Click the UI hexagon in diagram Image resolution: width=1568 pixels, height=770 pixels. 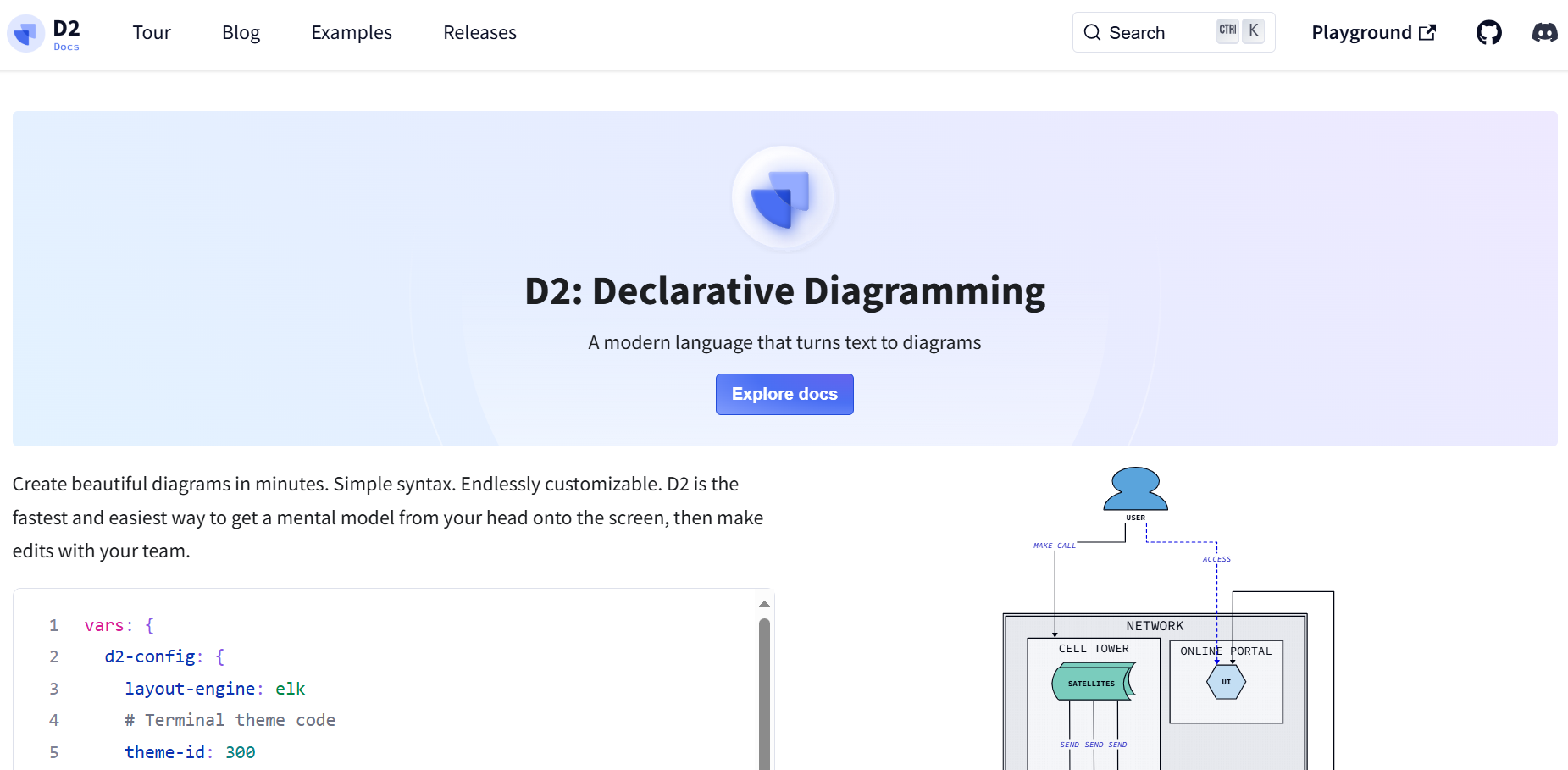pos(1226,682)
